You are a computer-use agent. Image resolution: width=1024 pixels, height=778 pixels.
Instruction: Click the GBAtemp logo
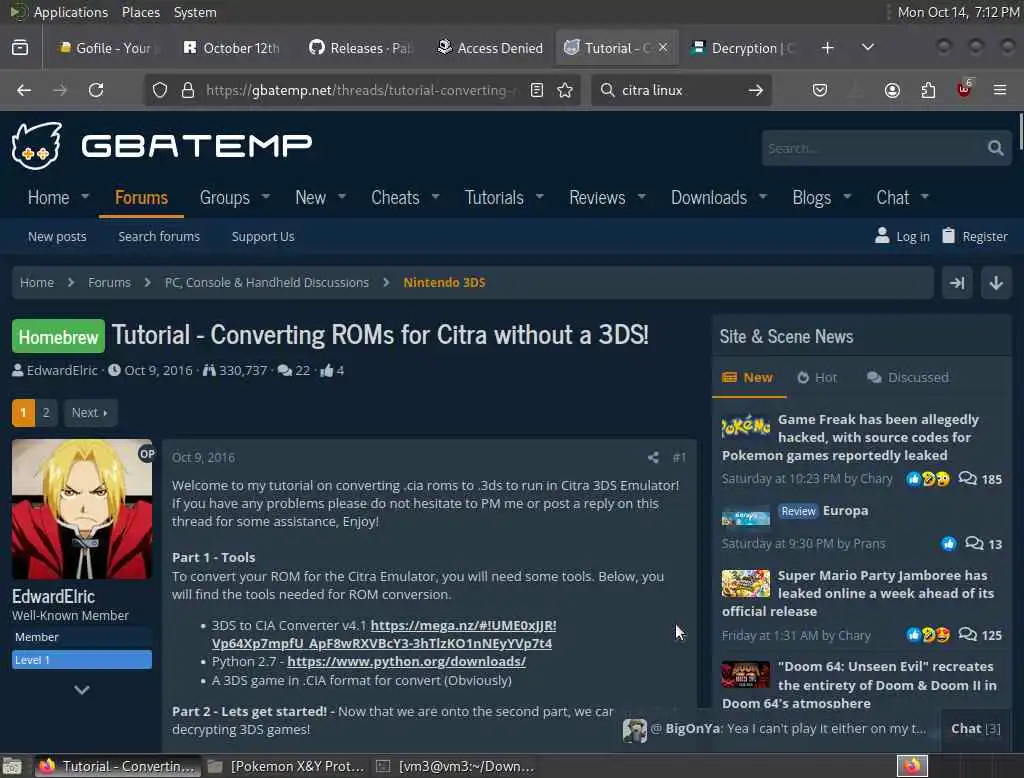161,145
